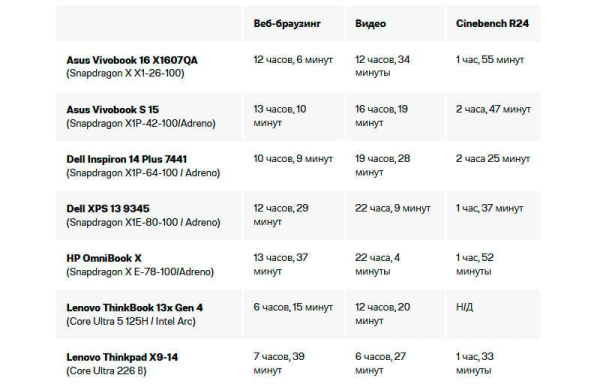Click the Lenovo Thinkpad X9-14 label
This screenshot has height=390, width=600.
pos(122,357)
